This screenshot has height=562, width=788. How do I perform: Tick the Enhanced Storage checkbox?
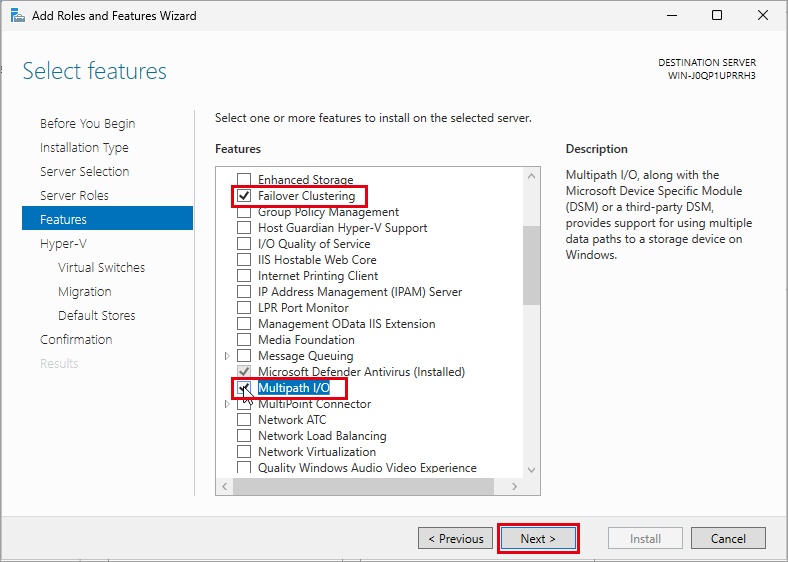[244, 179]
